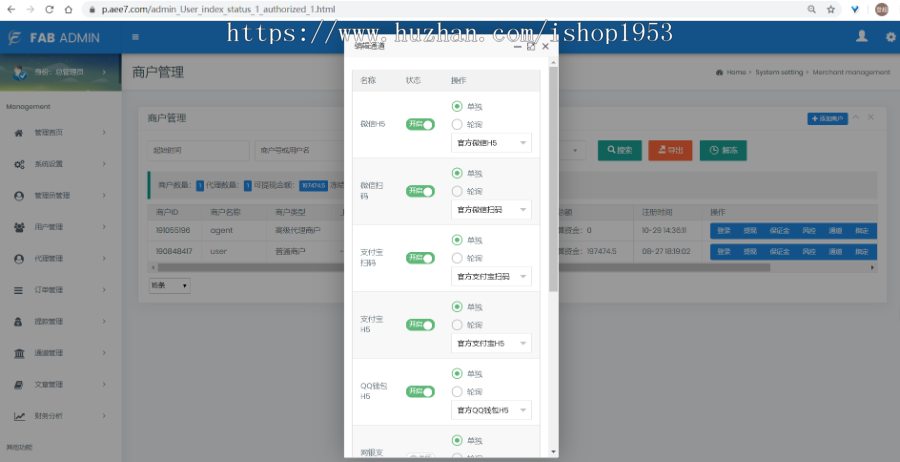Select 轮询 radio for 微信H5

click(457, 125)
